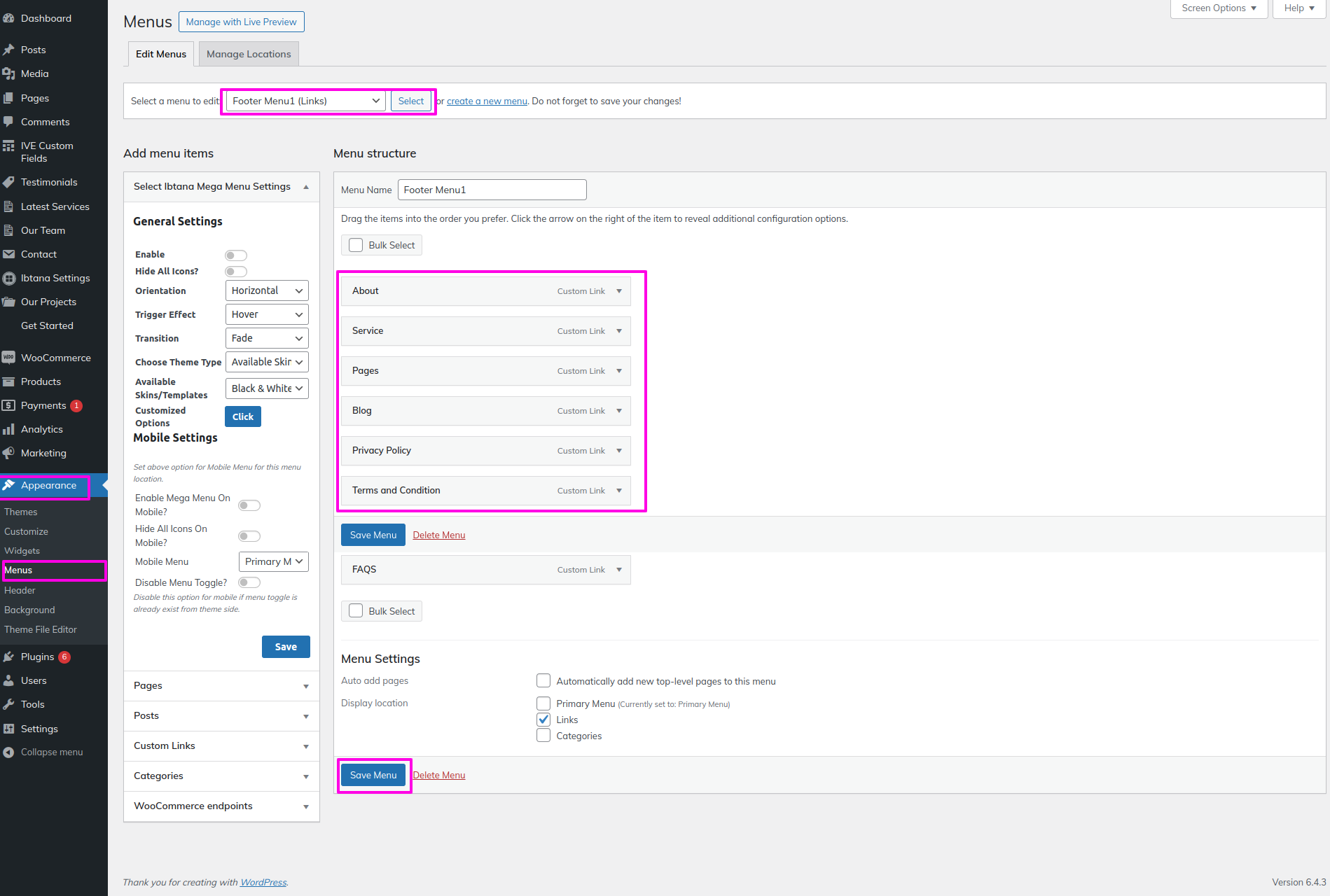Check the Bulk Select checkbox above About

356,245
